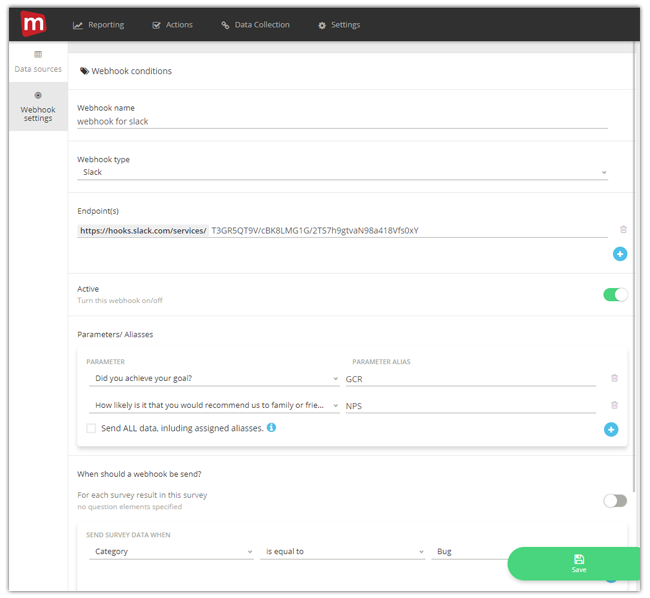Image resolution: width=650 pixels, height=598 pixels.
Task: Click the 'Endpoint(s)' label
Action: [98, 211]
